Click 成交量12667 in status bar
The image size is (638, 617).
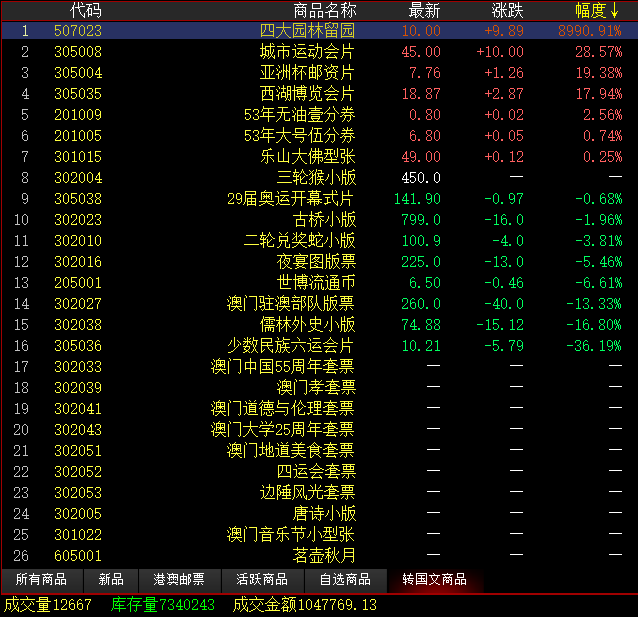pyautogui.click(x=48, y=605)
